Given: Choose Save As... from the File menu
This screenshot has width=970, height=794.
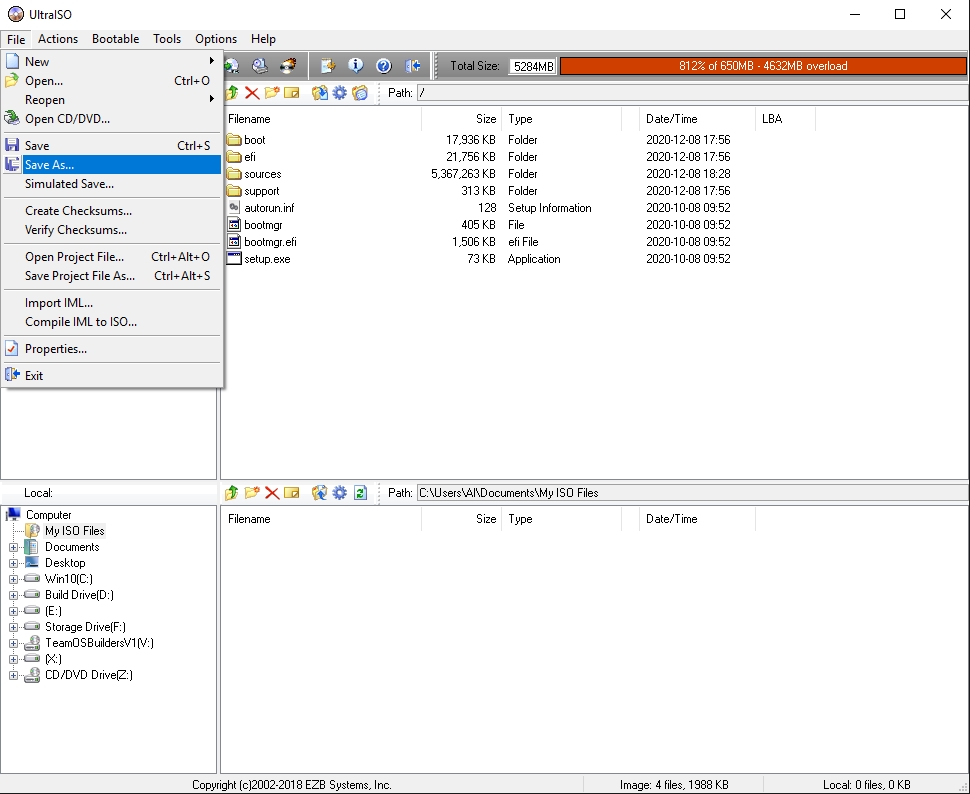Looking at the screenshot, I should (x=112, y=165).
